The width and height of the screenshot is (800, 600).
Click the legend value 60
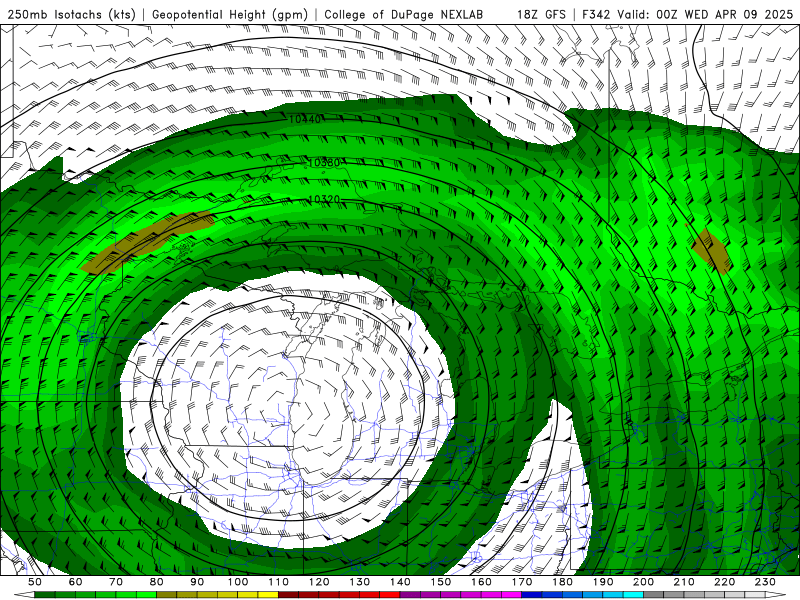(76, 582)
